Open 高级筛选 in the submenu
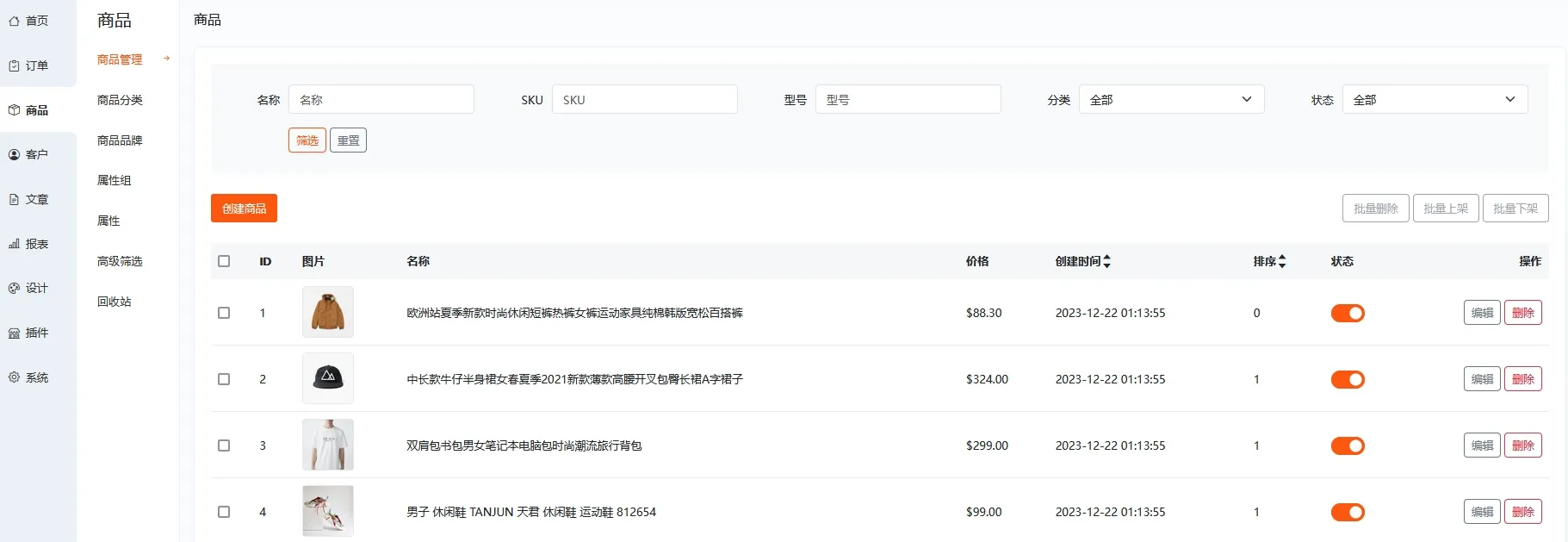Viewport: 1568px width, 542px height. point(120,261)
